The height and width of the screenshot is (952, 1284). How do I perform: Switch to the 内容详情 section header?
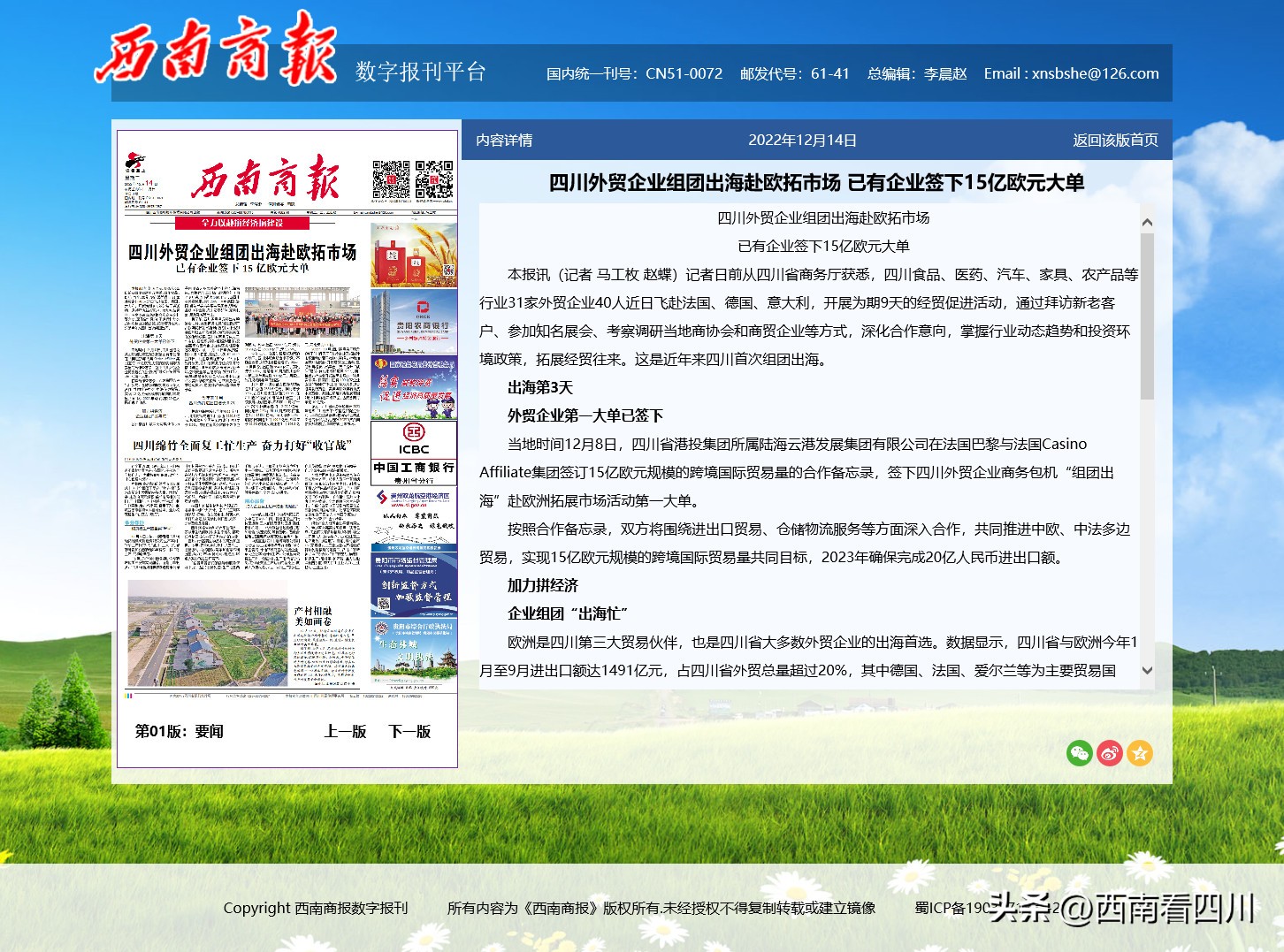click(505, 140)
